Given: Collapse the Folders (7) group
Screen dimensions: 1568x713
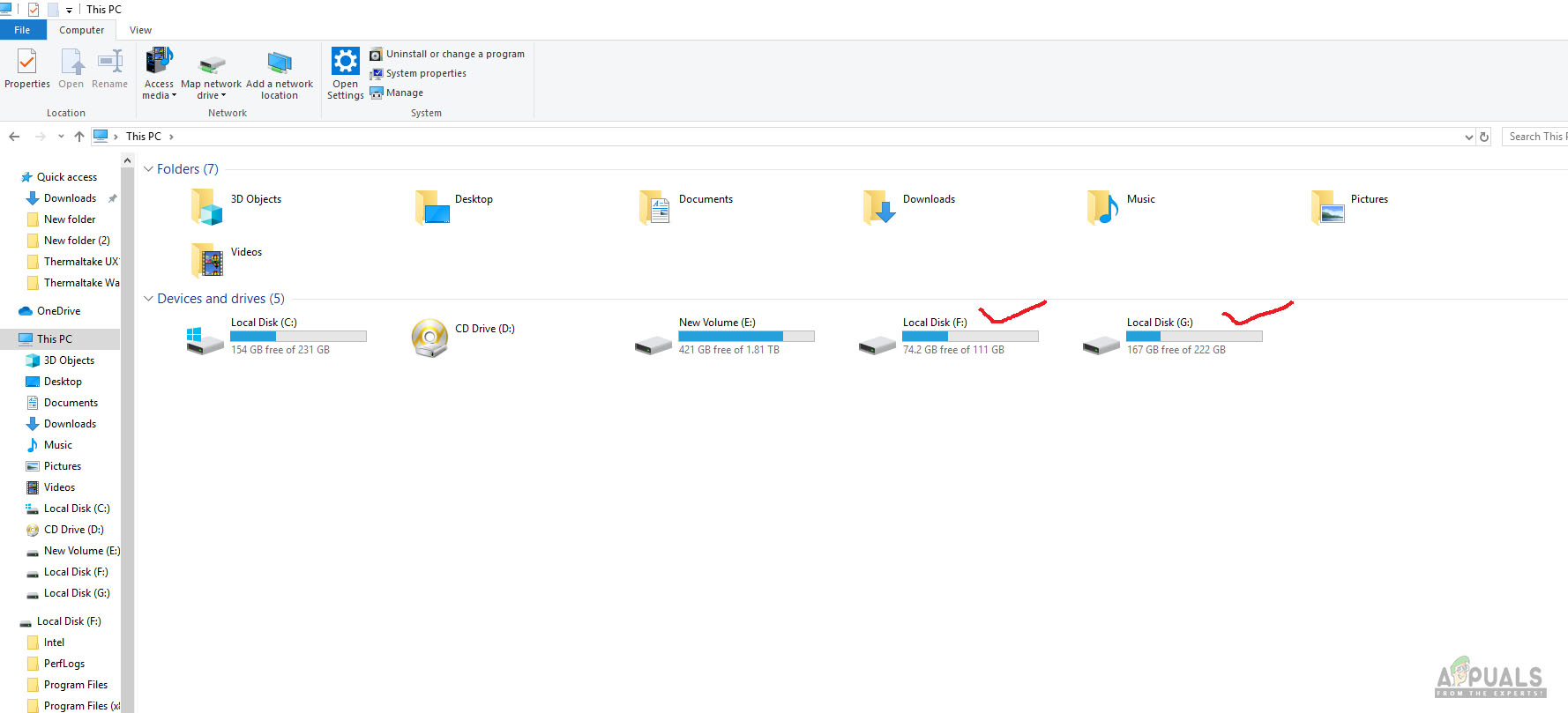Looking at the screenshot, I should (148, 169).
